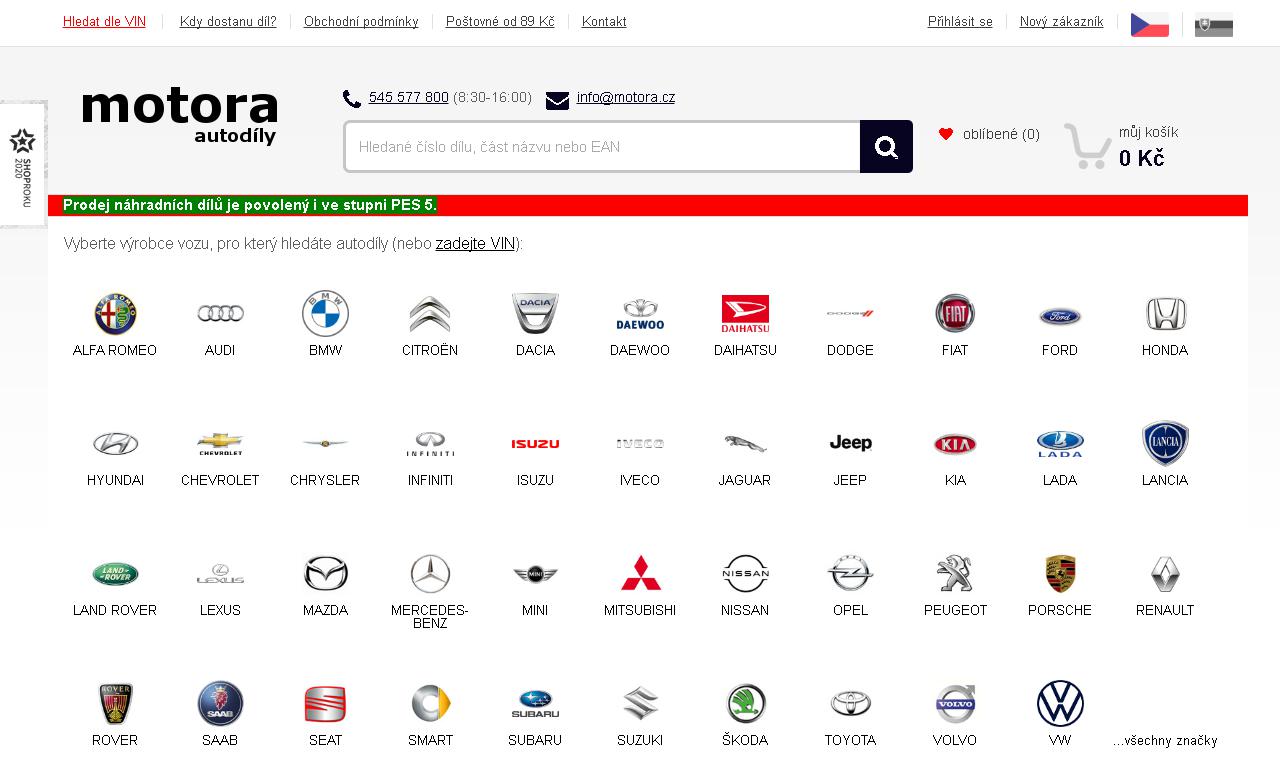Click the SUZUKI brand label
The width and height of the screenshot is (1280, 768).
640,740
